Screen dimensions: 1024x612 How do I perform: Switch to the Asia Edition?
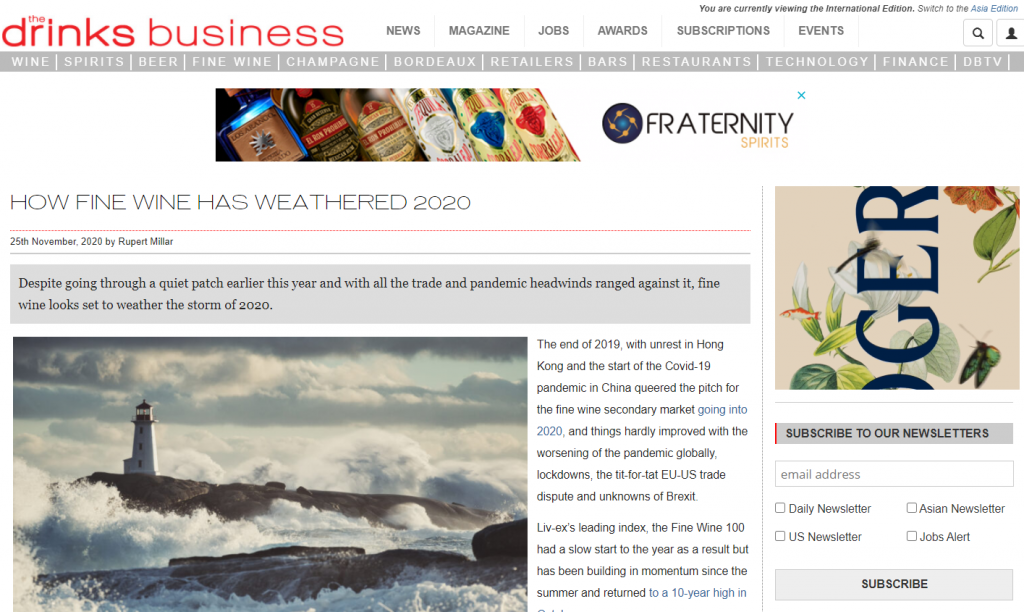click(994, 8)
